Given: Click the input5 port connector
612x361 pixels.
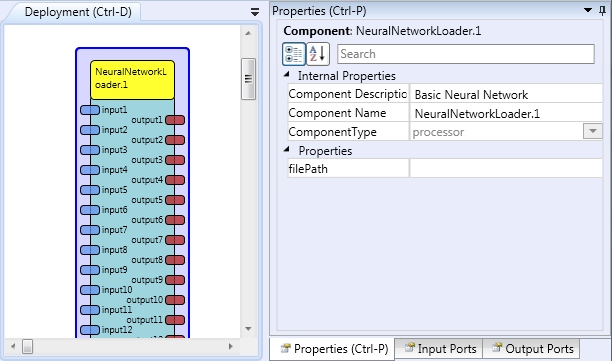Looking at the screenshot, I should (x=90, y=190).
